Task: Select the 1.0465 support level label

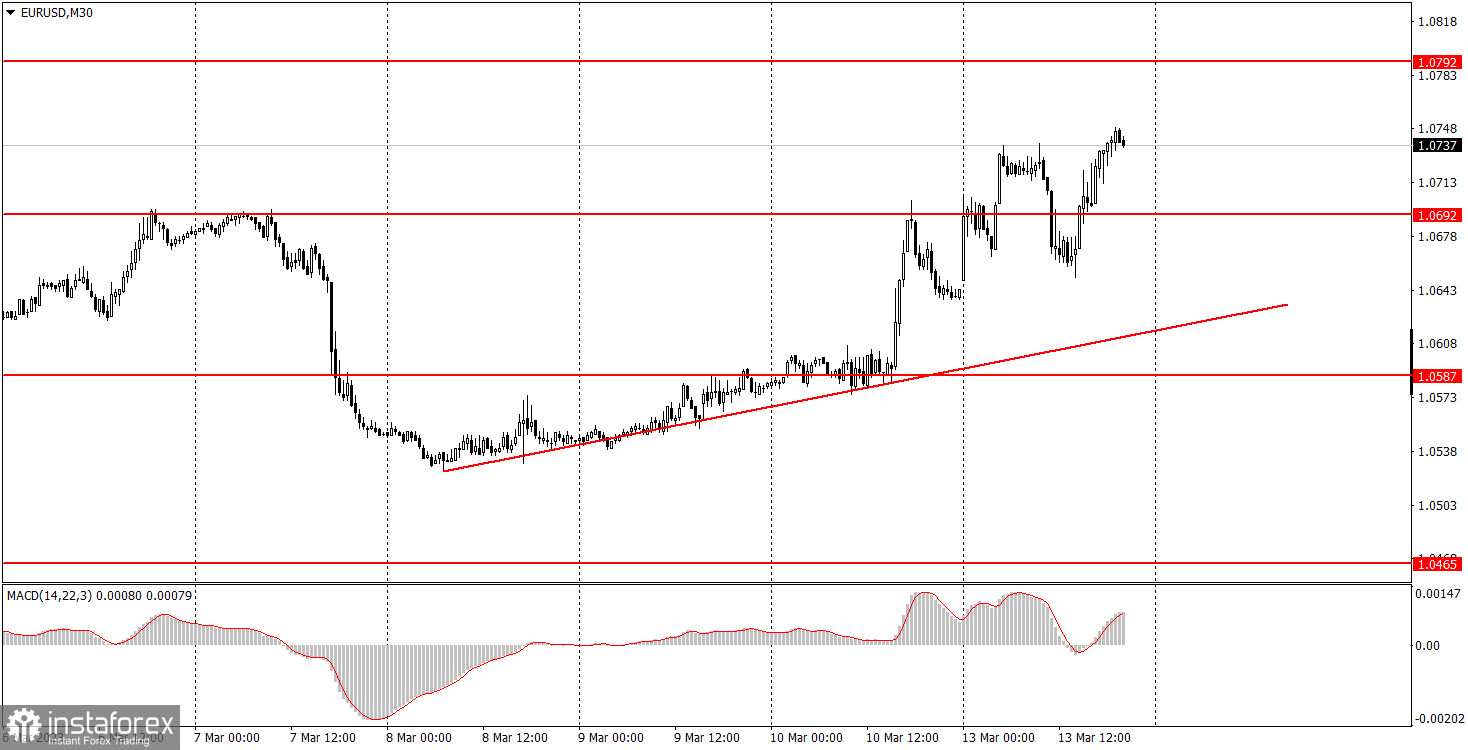Action: pyautogui.click(x=1439, y=565)
